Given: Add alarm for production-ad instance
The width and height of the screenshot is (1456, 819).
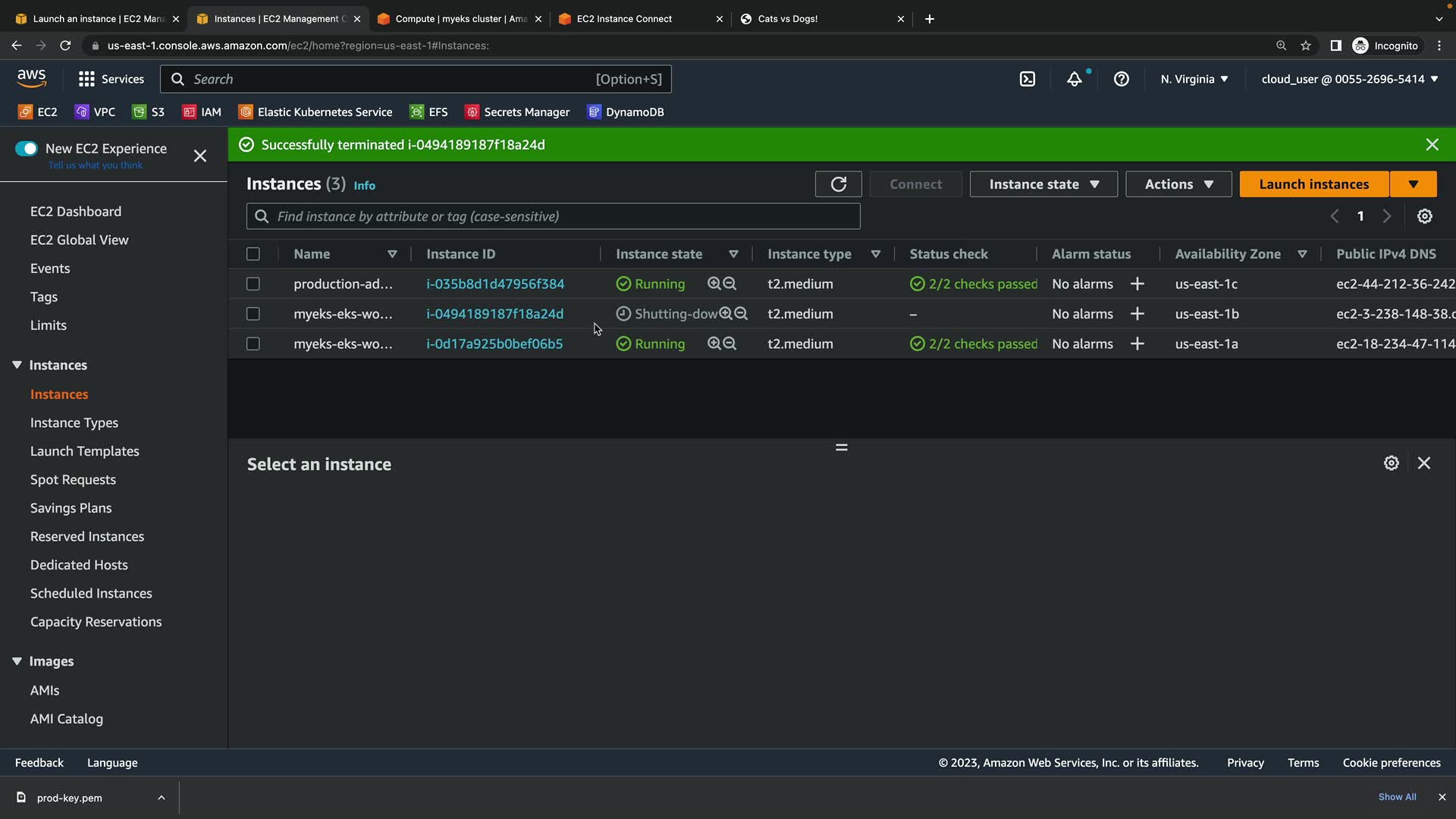Looking at the screenshot, I should click(1137, 284).
